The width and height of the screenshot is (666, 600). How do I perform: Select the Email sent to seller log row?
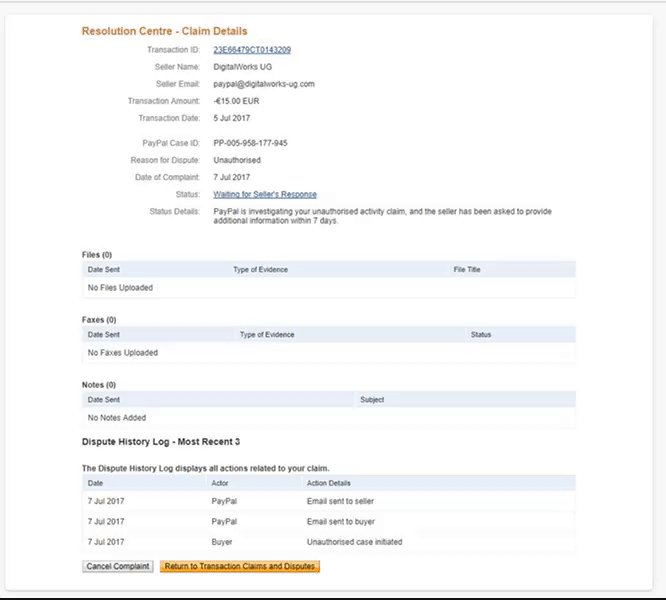click(329, 501)
